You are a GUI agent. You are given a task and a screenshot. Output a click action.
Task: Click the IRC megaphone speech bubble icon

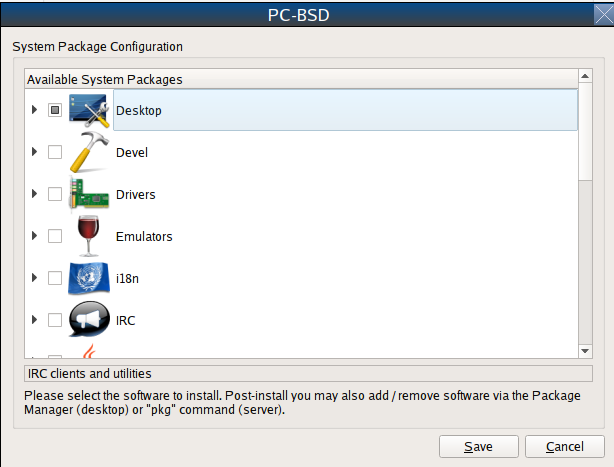[89, 320]
